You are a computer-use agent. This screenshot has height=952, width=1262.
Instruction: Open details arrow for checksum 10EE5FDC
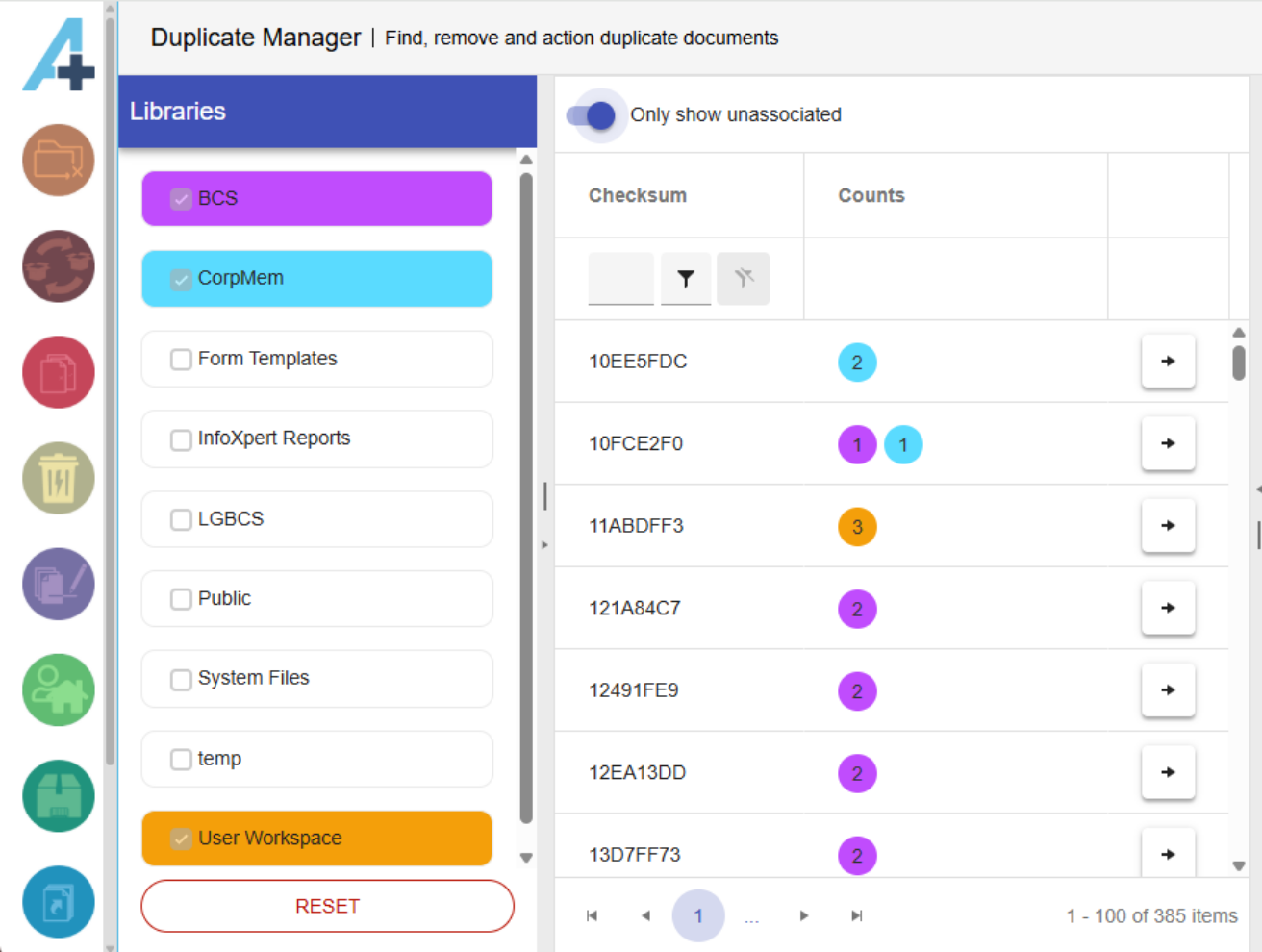pyautogui.click(x=1168, y=362)
